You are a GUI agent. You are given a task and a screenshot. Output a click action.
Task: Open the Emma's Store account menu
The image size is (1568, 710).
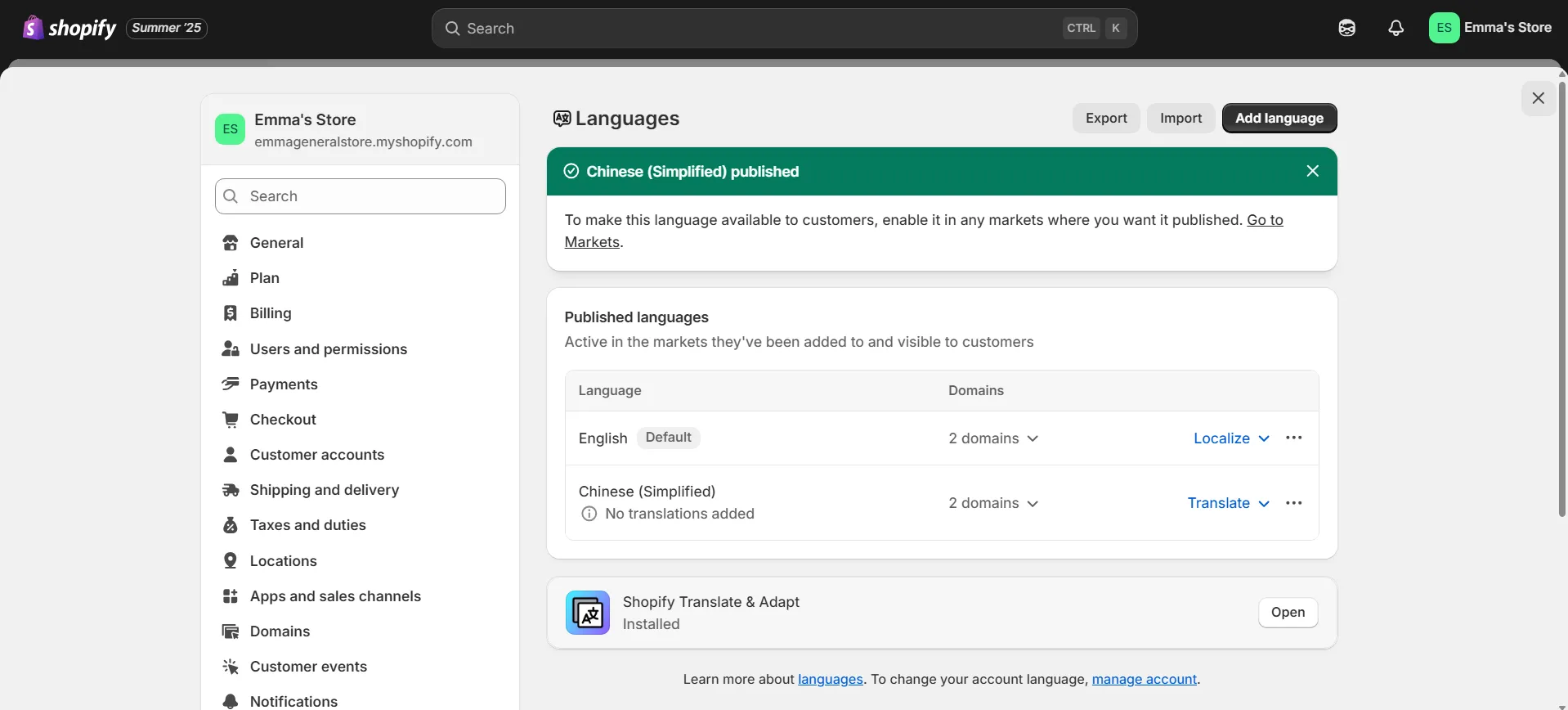point(1490,28)
